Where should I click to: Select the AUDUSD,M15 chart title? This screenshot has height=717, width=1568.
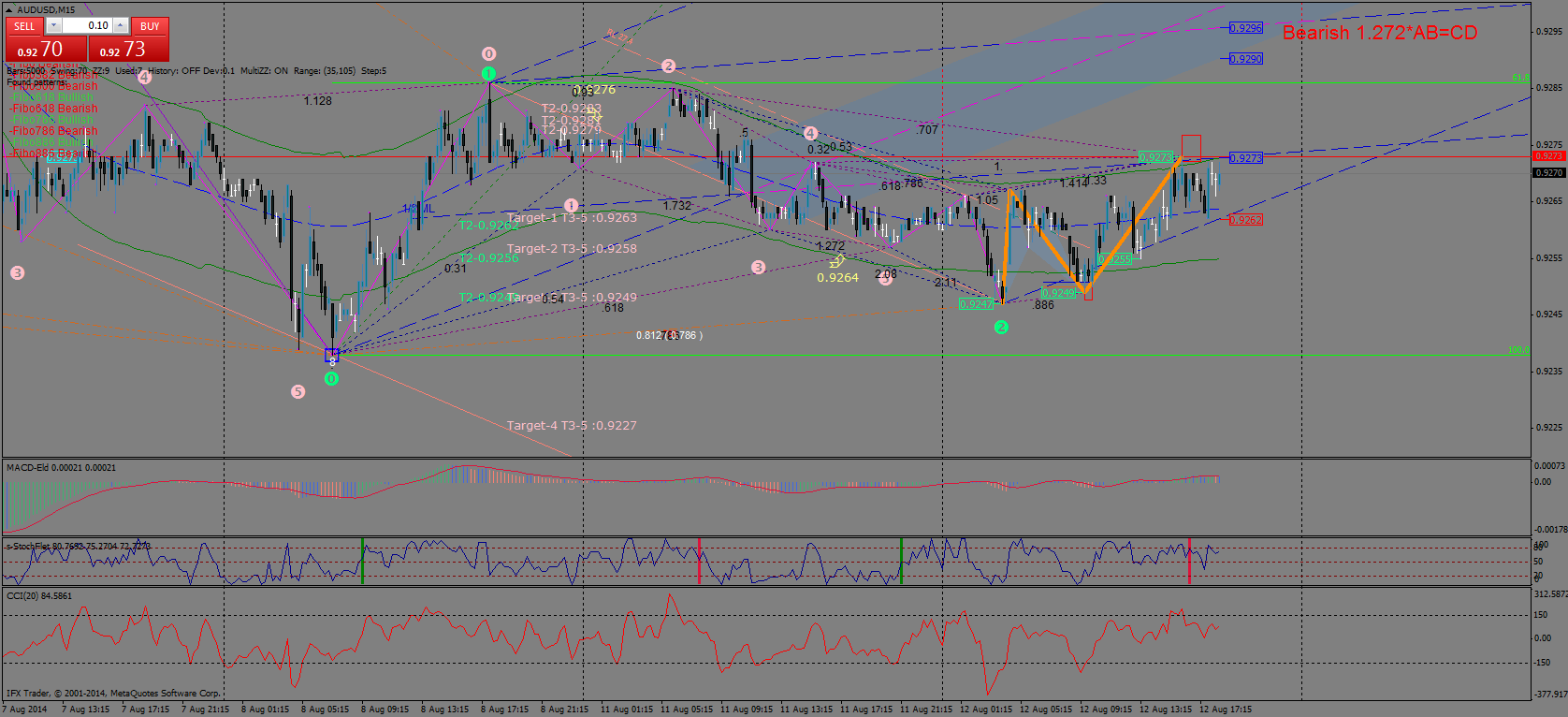click(46, 9)
